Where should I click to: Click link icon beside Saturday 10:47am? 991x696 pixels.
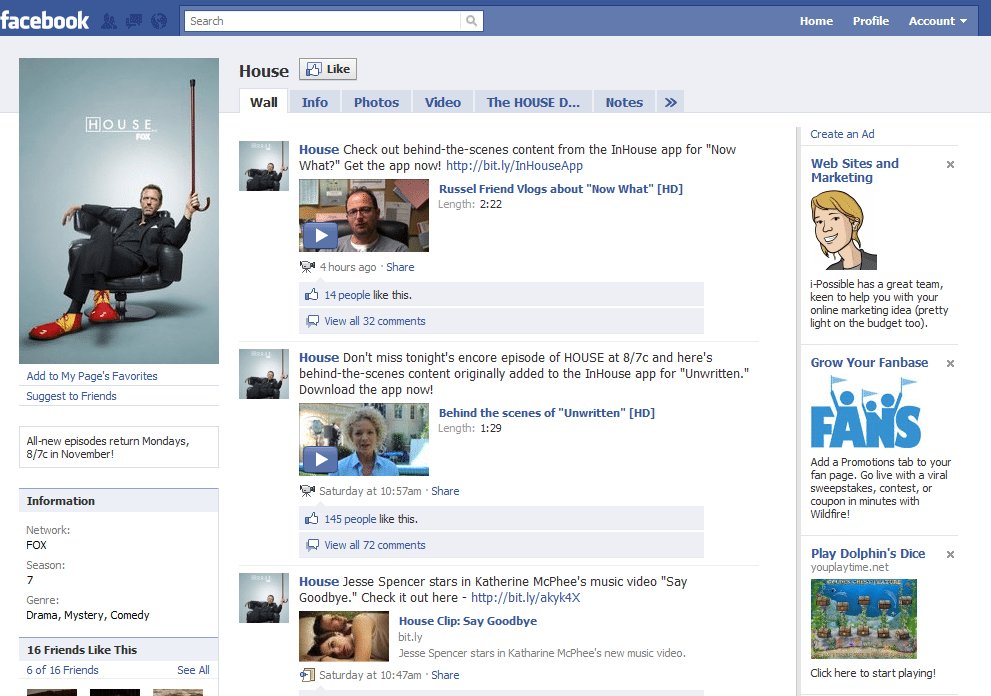pos(307,675)
